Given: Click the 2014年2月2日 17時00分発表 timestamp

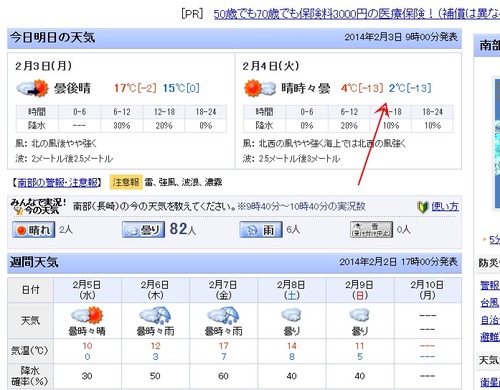Looking at the screenshot, I should [398, 262].
